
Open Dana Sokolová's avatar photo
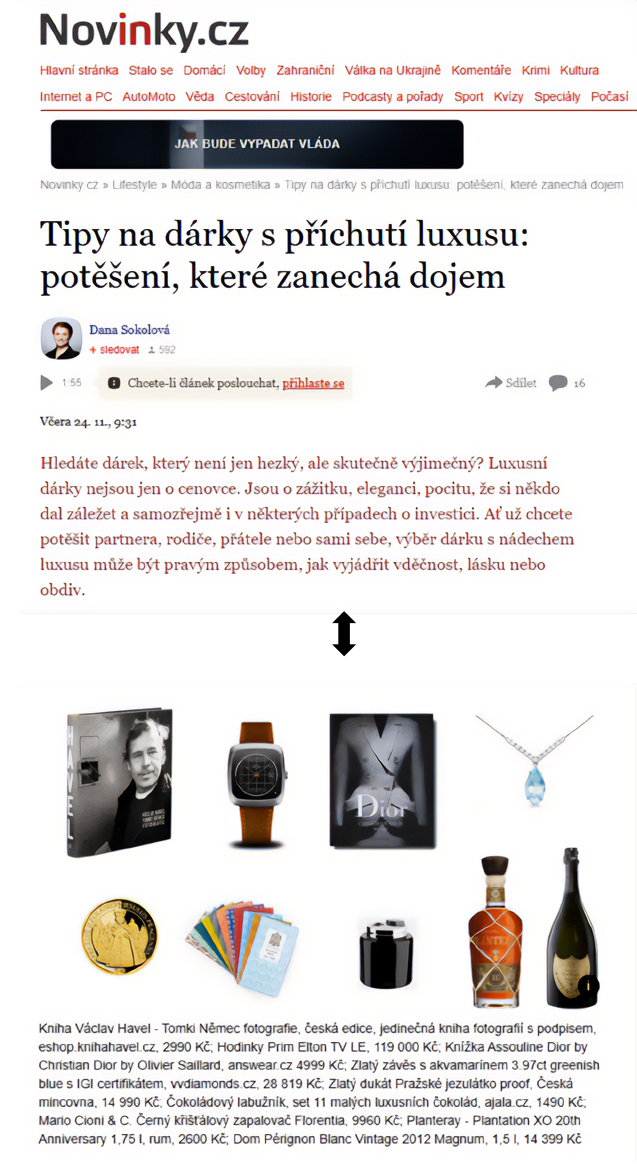pyautogui.click(x=61, y=339)
